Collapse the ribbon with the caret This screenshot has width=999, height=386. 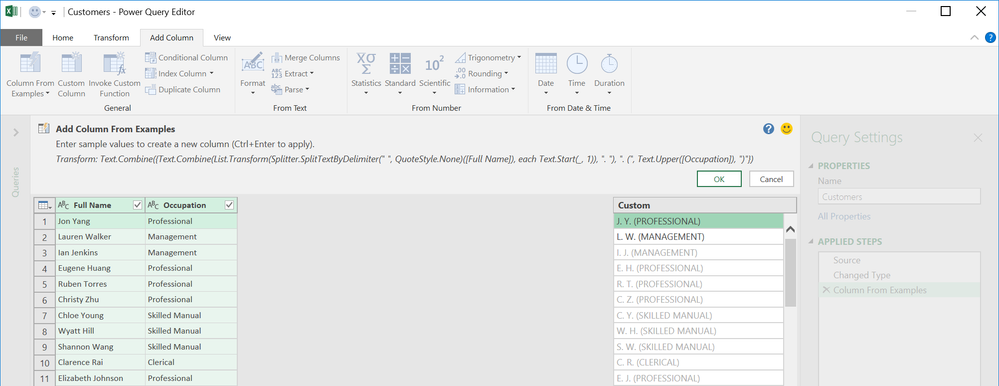point(974,38)
